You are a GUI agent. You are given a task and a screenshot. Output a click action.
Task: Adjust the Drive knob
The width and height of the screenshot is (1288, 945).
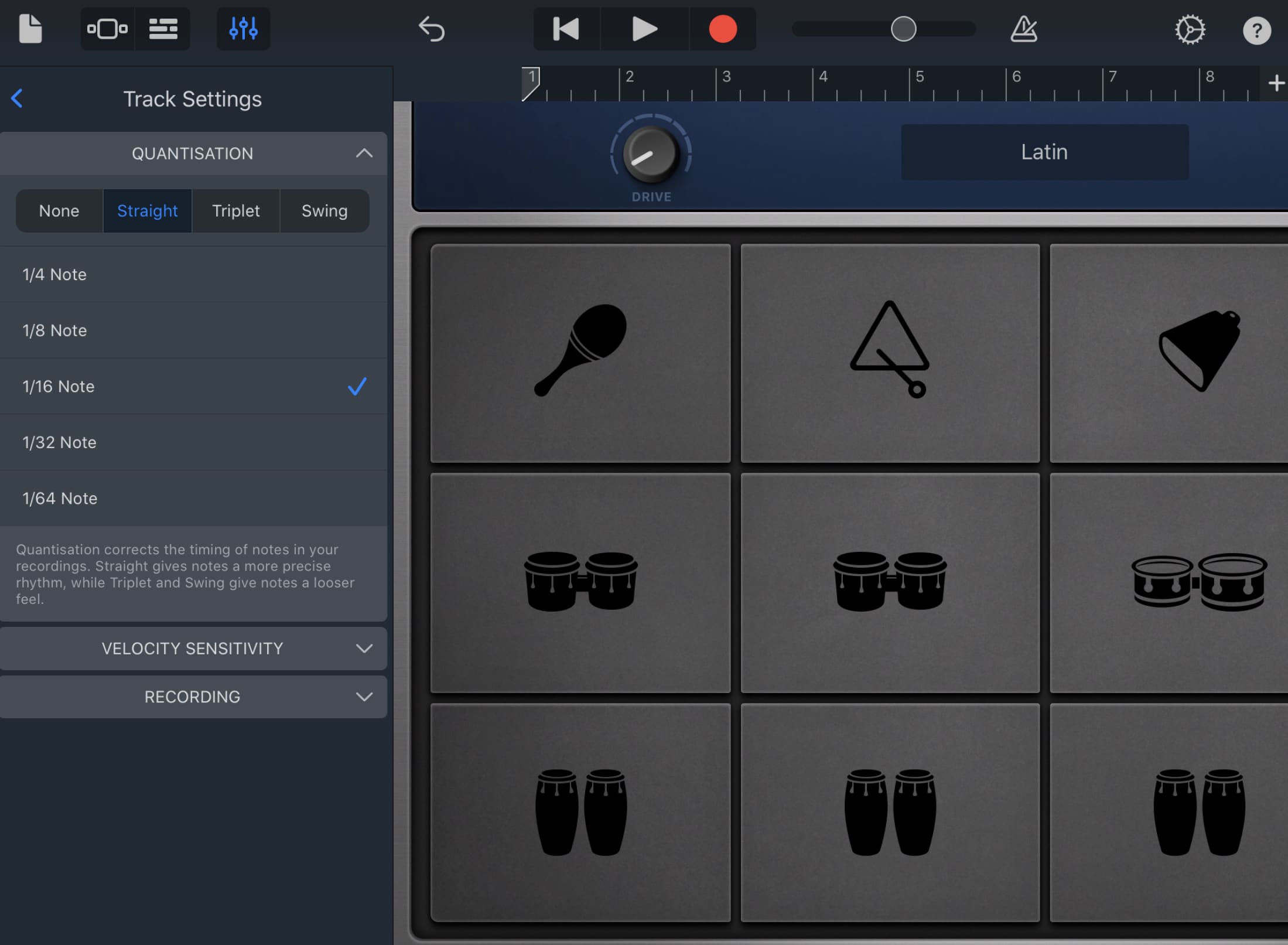tap(651, 155)
